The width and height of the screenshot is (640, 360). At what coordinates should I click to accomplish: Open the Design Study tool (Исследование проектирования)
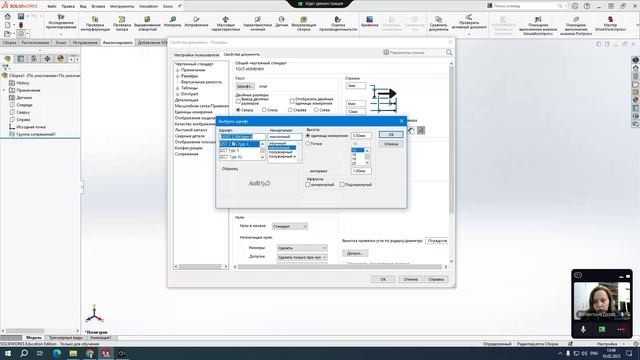pyautogui.click(x=61, y=22)
